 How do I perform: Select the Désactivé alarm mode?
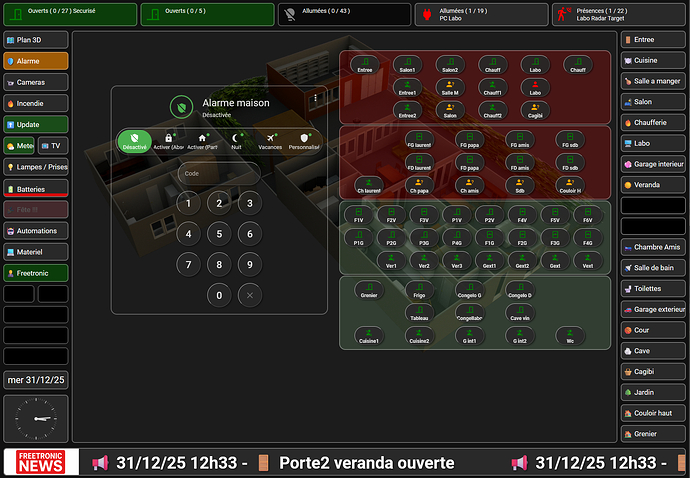135,142
